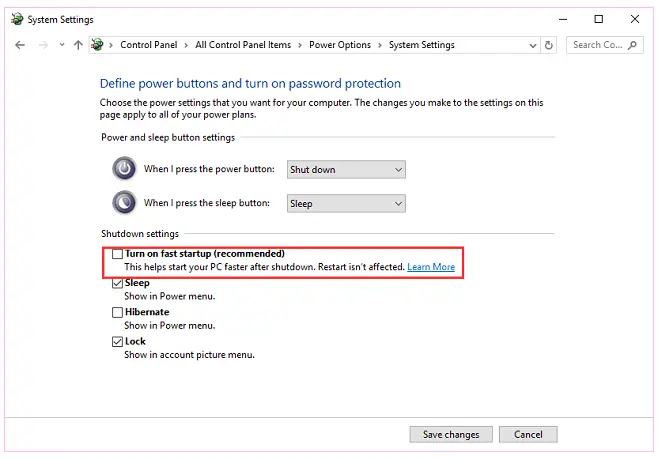
Task: Go to All Control Panel Items breadcrumb
Action: coord(243,45)
